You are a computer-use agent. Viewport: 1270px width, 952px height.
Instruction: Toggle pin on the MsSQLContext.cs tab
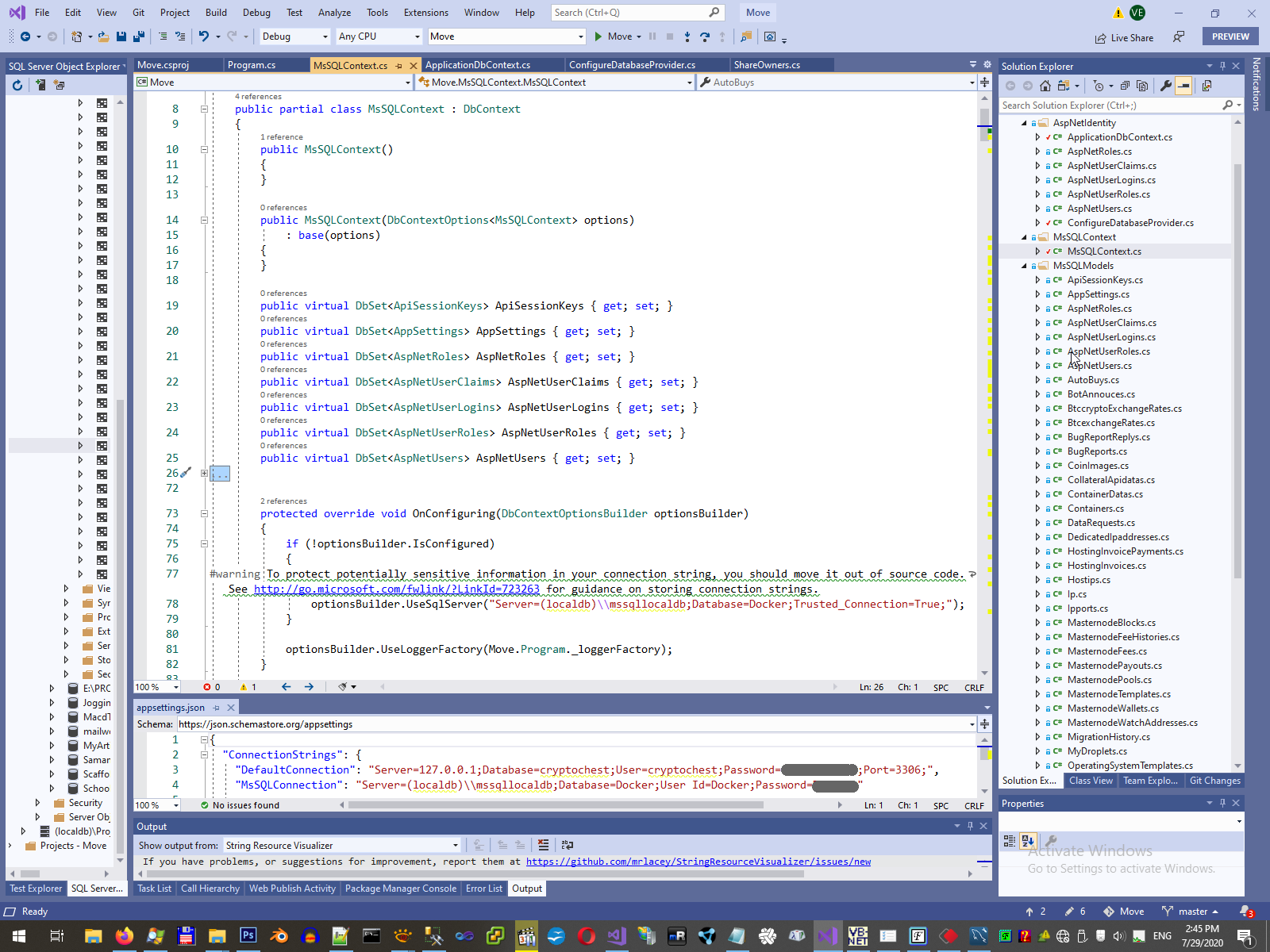click(x=399, y=65)
